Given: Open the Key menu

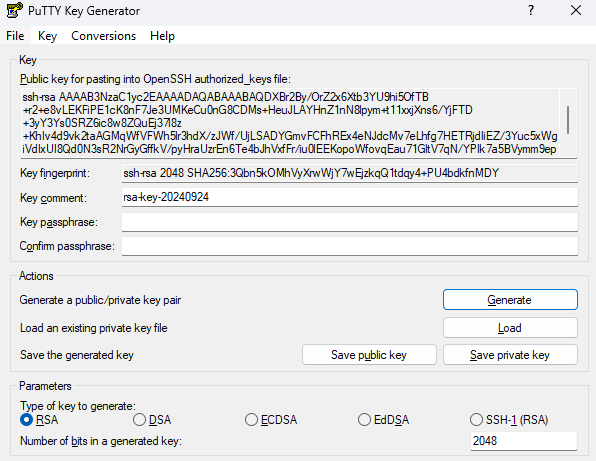Looking at the screenshot, I should point(47,36).
